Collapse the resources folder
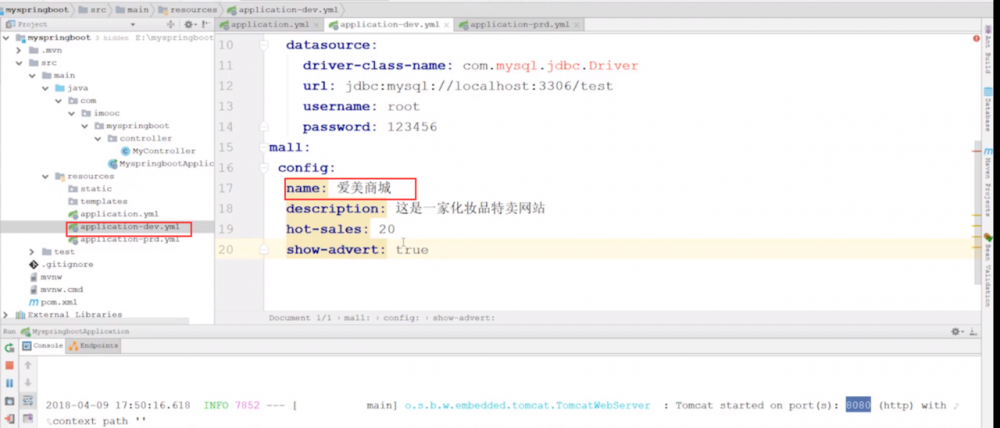 pyautogui.click(x=45, y=176)
